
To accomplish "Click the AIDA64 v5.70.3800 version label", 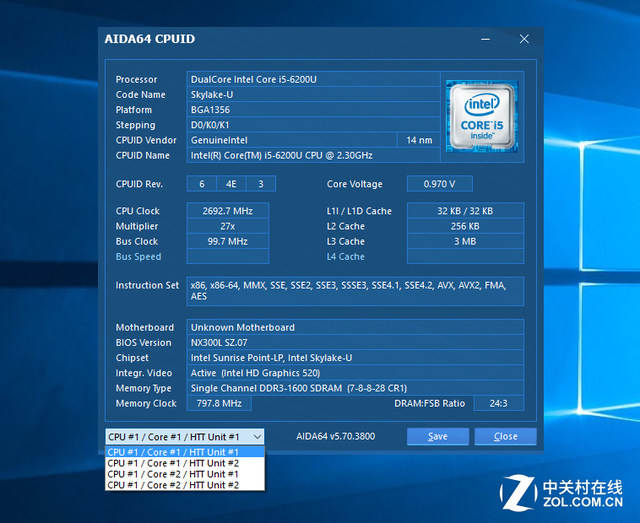I will point(336,436).
